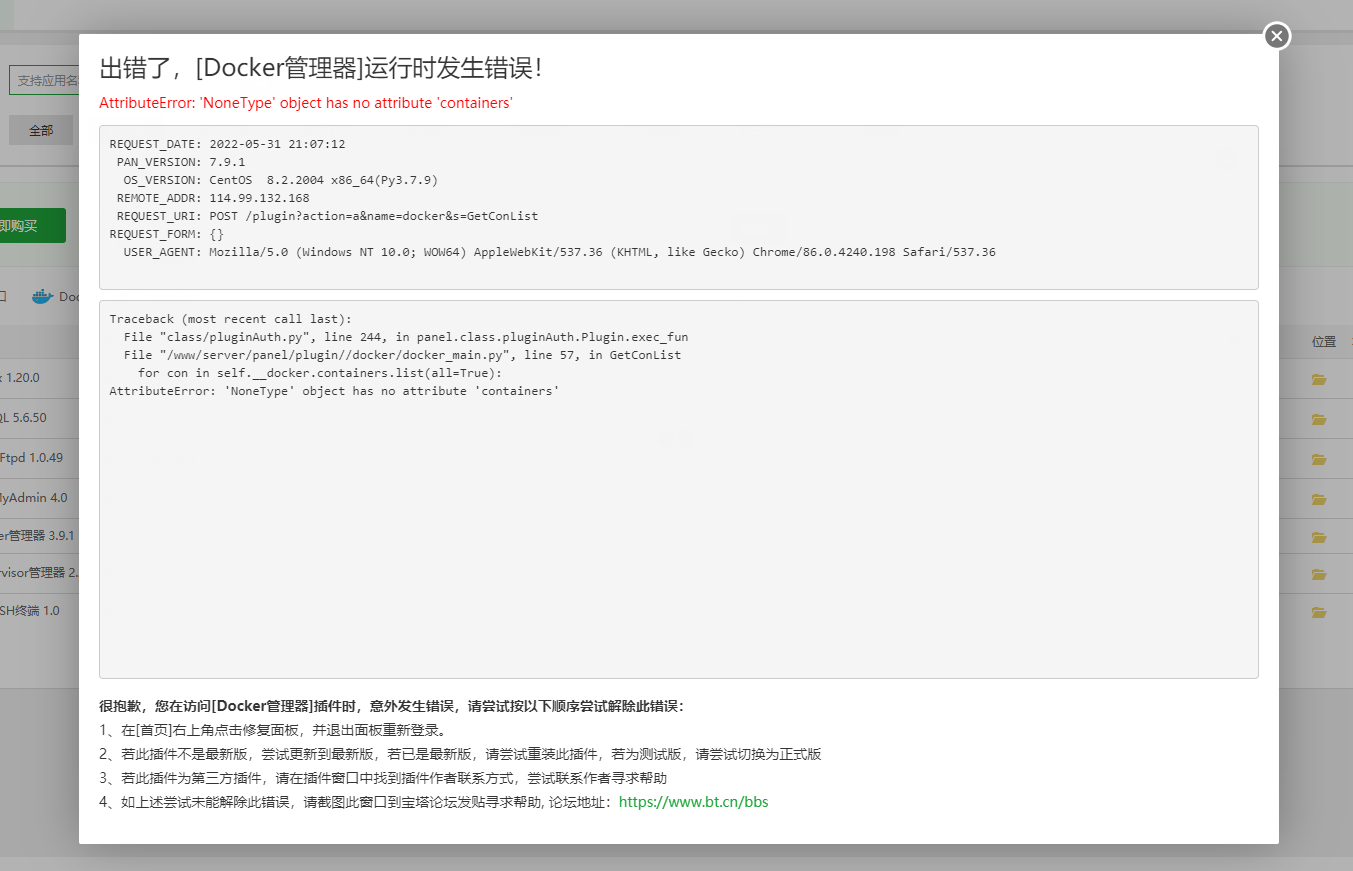Click the SH终端 1.0 row name
This screenshot has width=1353, height=871.
pyautogui.click(x=30, y=611)
